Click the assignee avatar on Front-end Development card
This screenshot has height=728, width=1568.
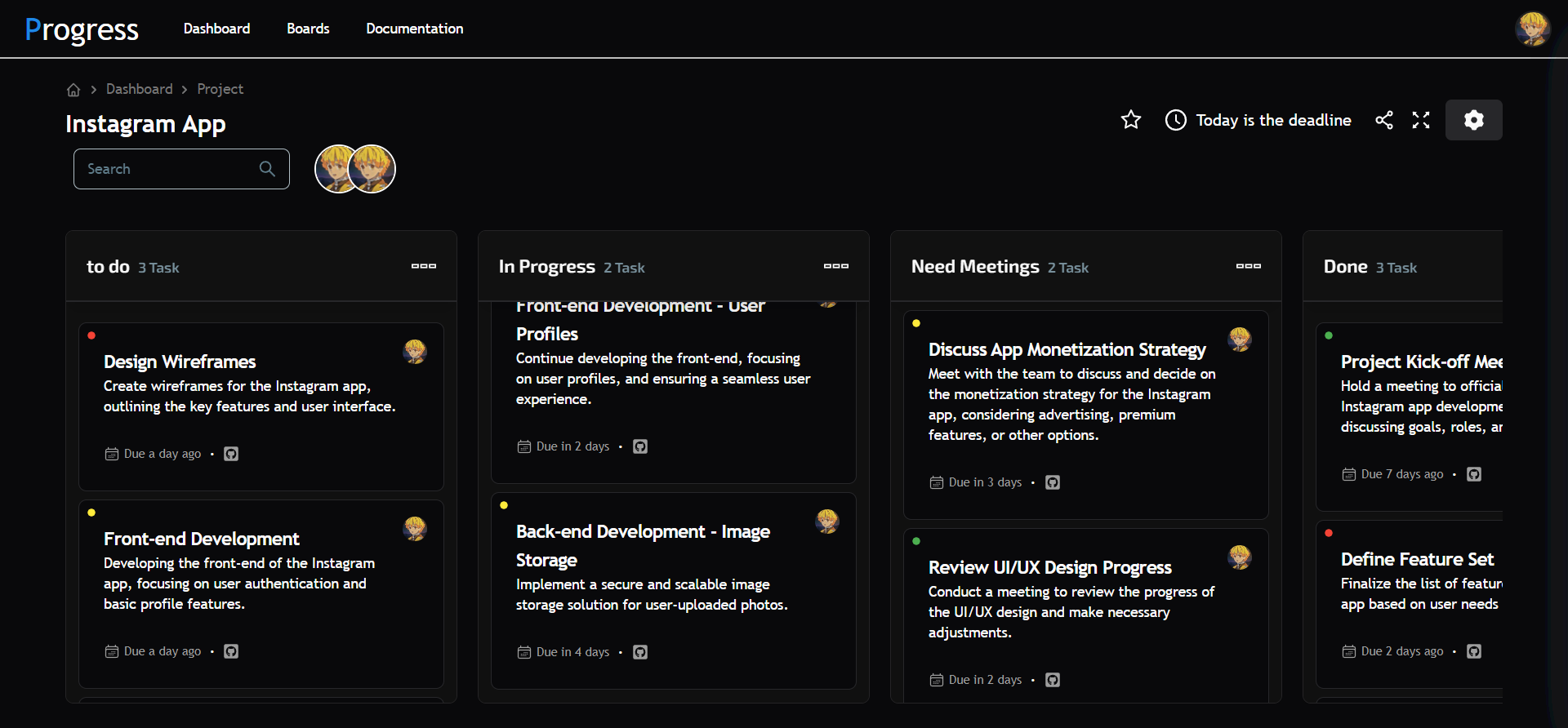coord(415,529)
